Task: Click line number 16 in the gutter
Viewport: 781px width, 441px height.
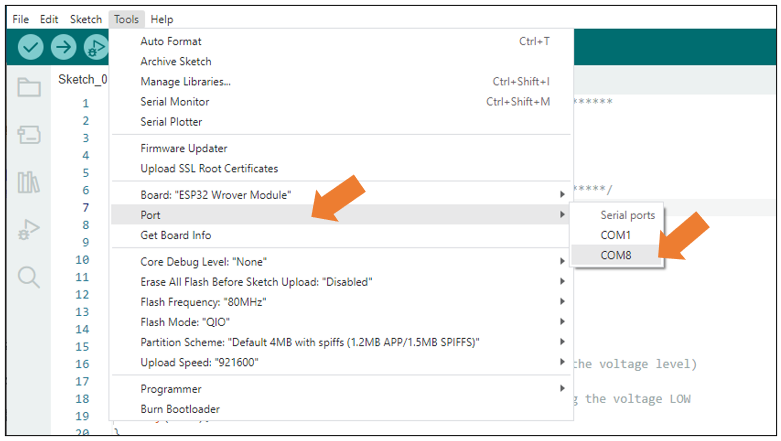Action: (82, 364)
